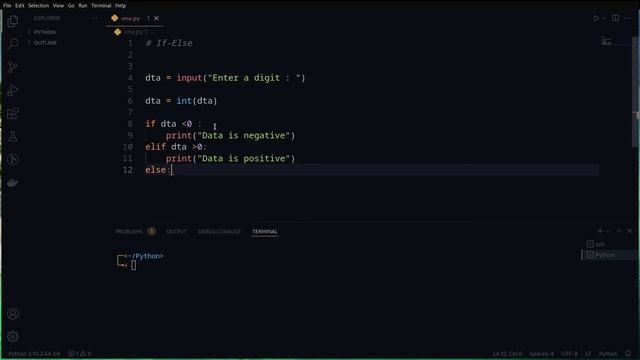Click the 'dta = int(dta)' line
640x360 pixels.
[181, 101]
